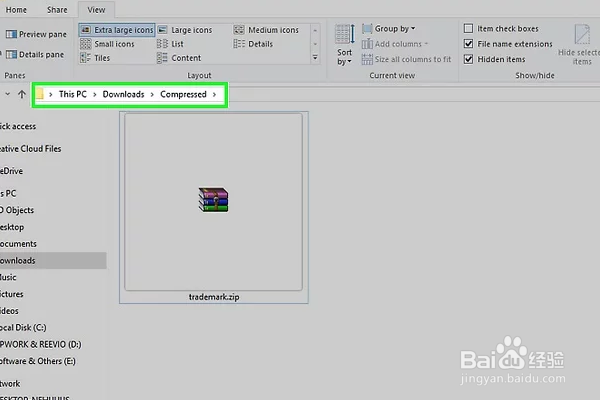The width and height of the screenshot is (600, 400).
Task: Select This PC in sidebar
Action: [8, 193]
